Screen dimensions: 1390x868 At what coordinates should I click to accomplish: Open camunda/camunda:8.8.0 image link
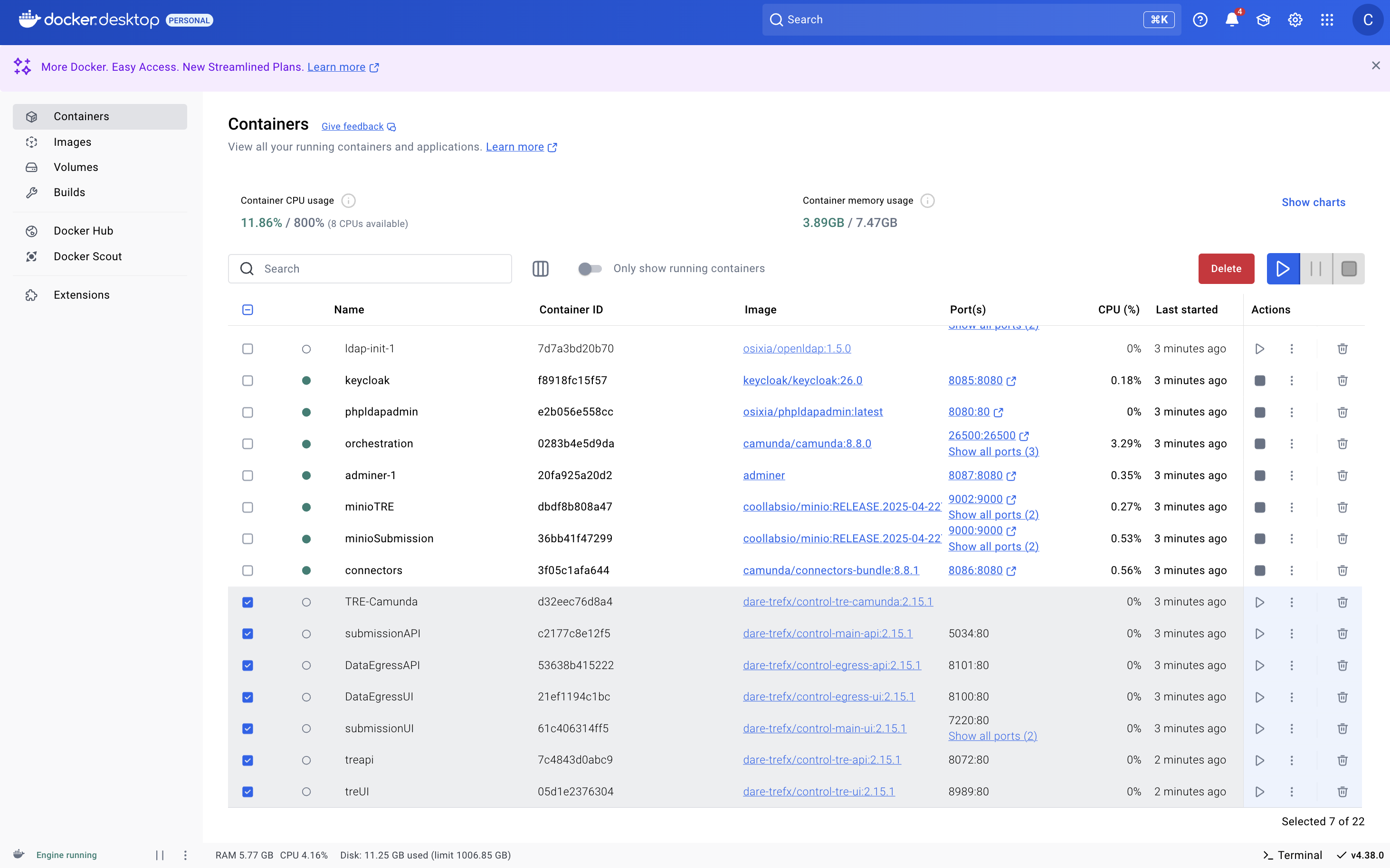point(807,444)
